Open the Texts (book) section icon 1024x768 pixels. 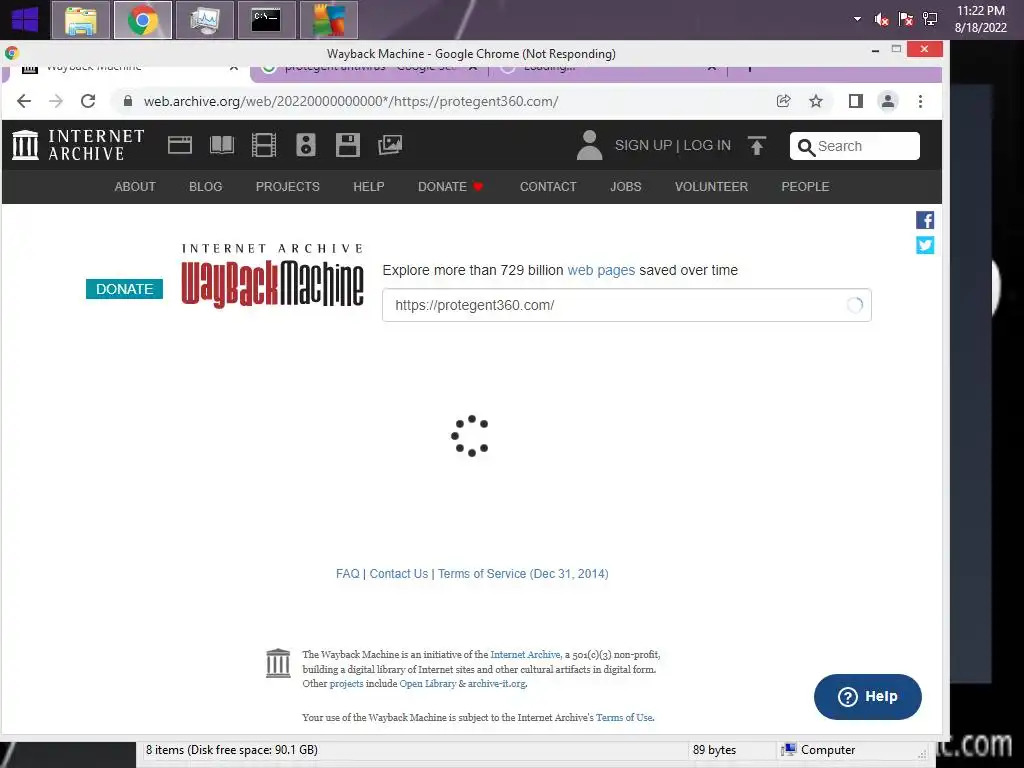click(x=221, y=145)
